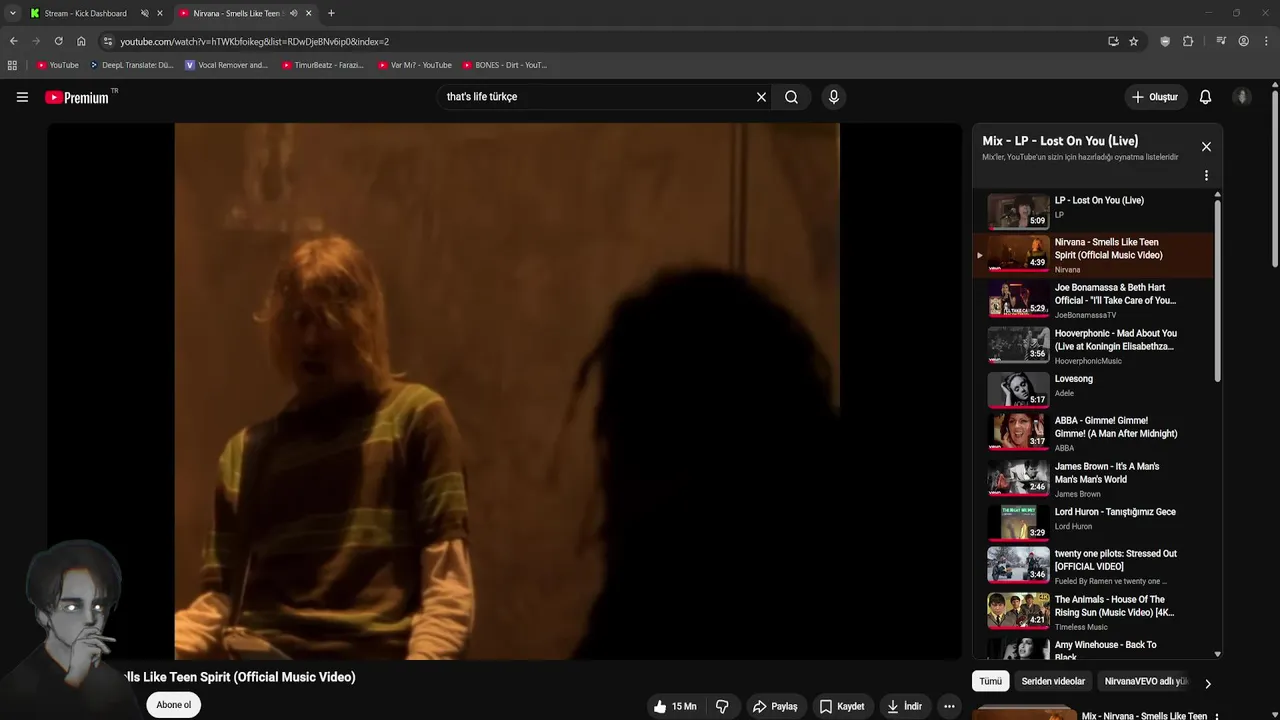Like the video with 15 Mn likes
The image size is (1280, 720).
tap(675, 706)
